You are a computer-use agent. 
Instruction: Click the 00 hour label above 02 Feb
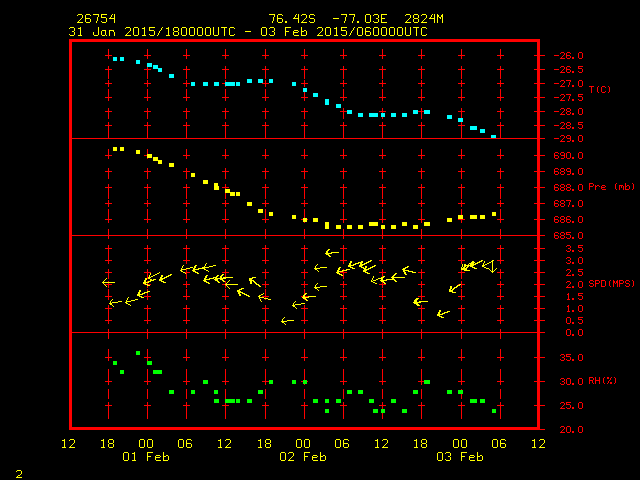(x=303, y=444)
